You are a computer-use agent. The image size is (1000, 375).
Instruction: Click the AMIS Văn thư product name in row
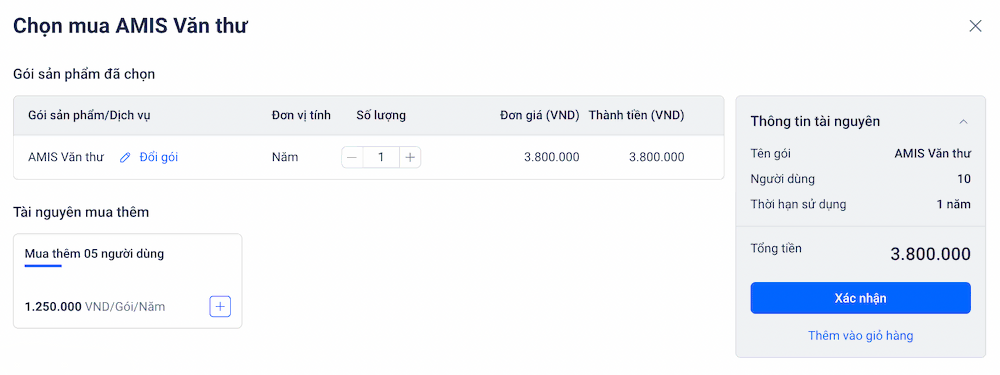click(x=66, y=157)
